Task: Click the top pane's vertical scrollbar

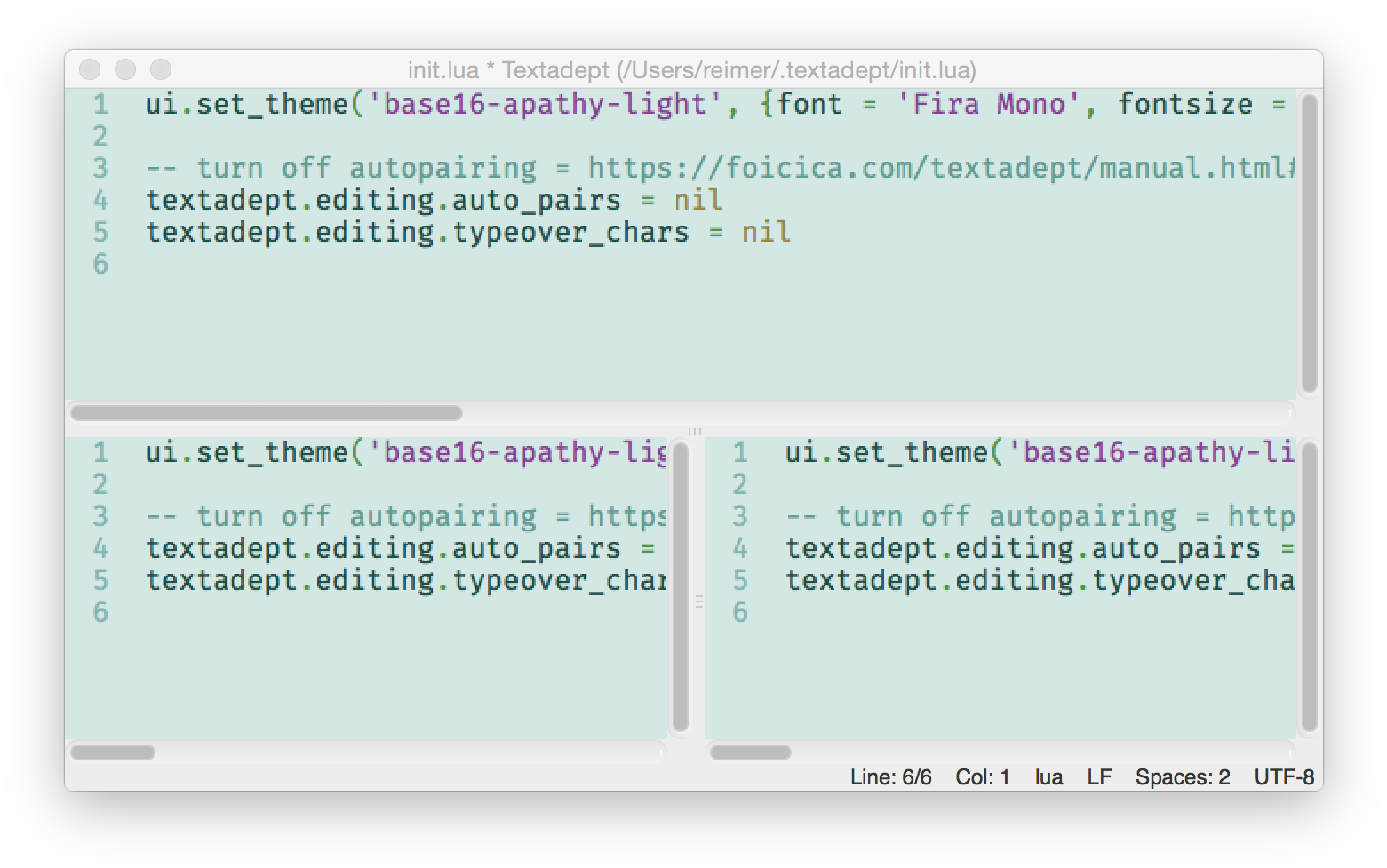Action: point(1308,243)
